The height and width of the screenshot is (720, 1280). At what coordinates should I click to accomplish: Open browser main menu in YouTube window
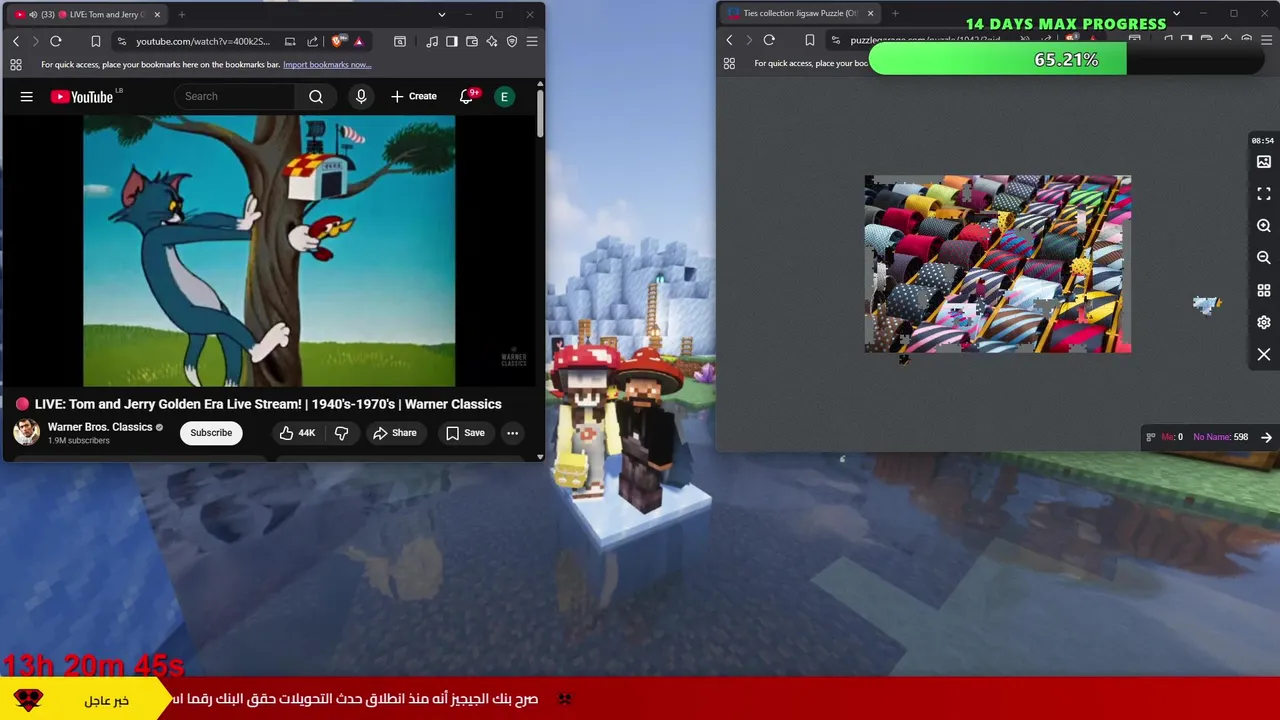tap(532, 41)
